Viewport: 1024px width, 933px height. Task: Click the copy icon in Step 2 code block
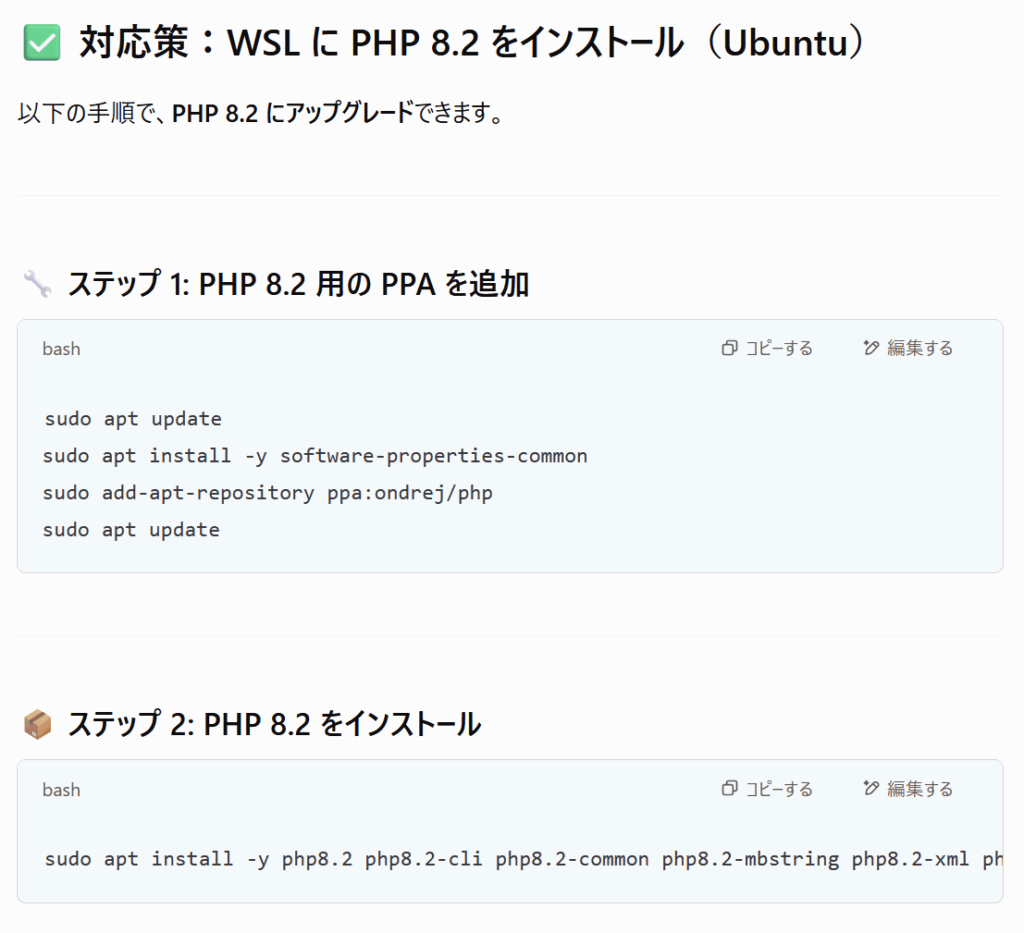(729, 789)
